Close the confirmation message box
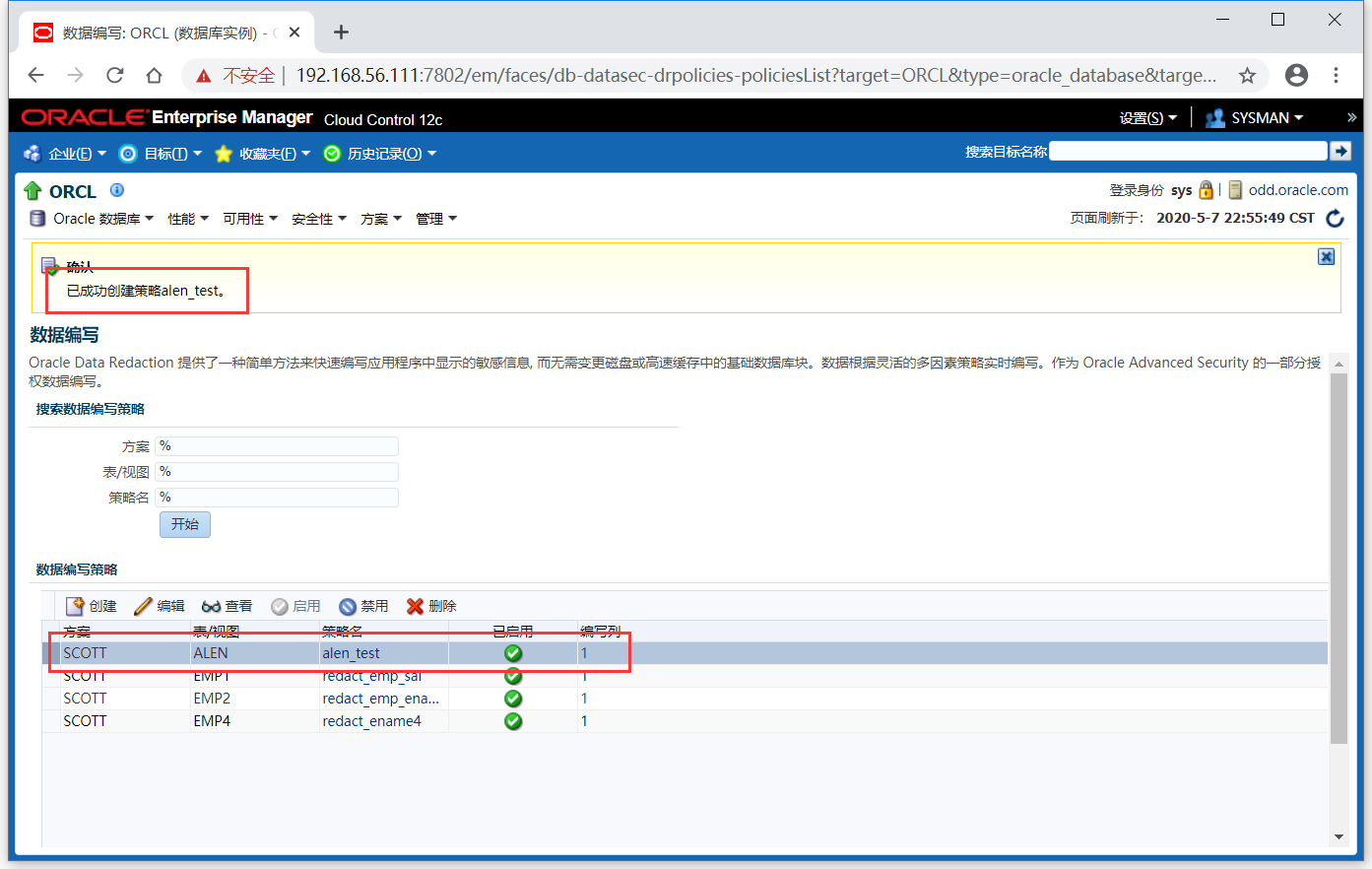 [x=1327, y=256]
